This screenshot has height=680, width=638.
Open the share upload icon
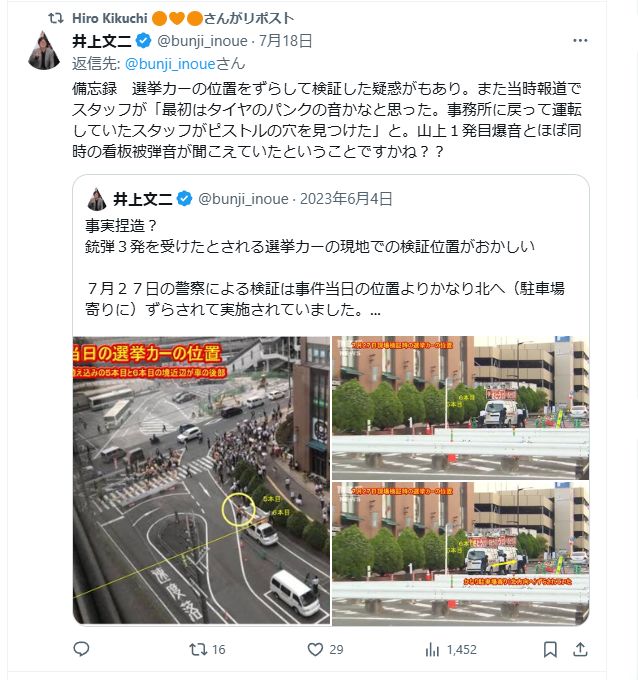[580, 649]
